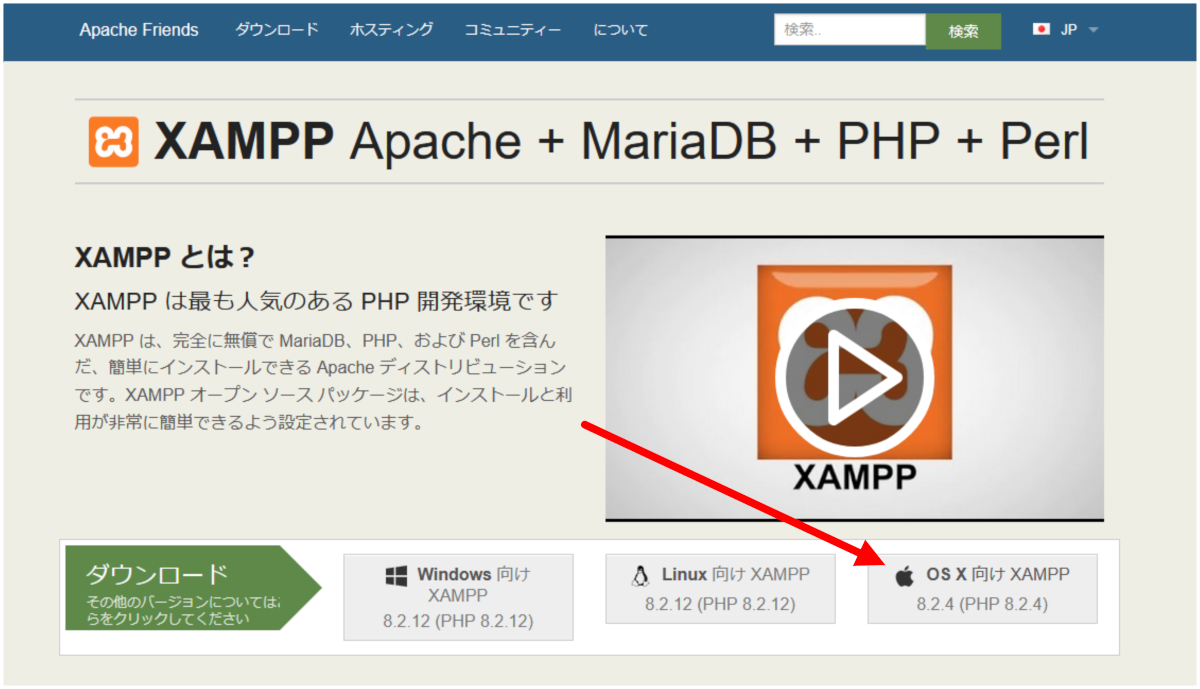The height and width of the screenshot is (689, 1200).
Task: Play the XAMPP introduction video
Action: pyautogui.click(x=854, y=377)
